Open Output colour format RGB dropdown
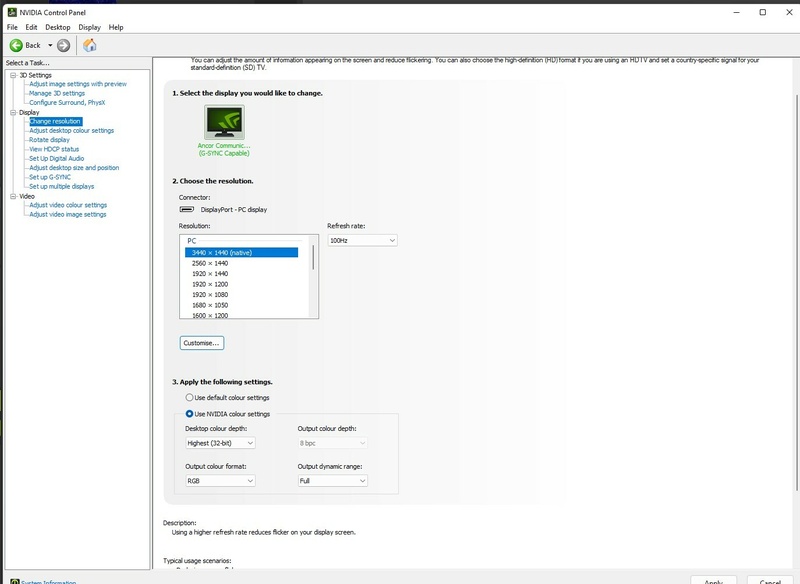The image size is (800, 584). [220, 480]
